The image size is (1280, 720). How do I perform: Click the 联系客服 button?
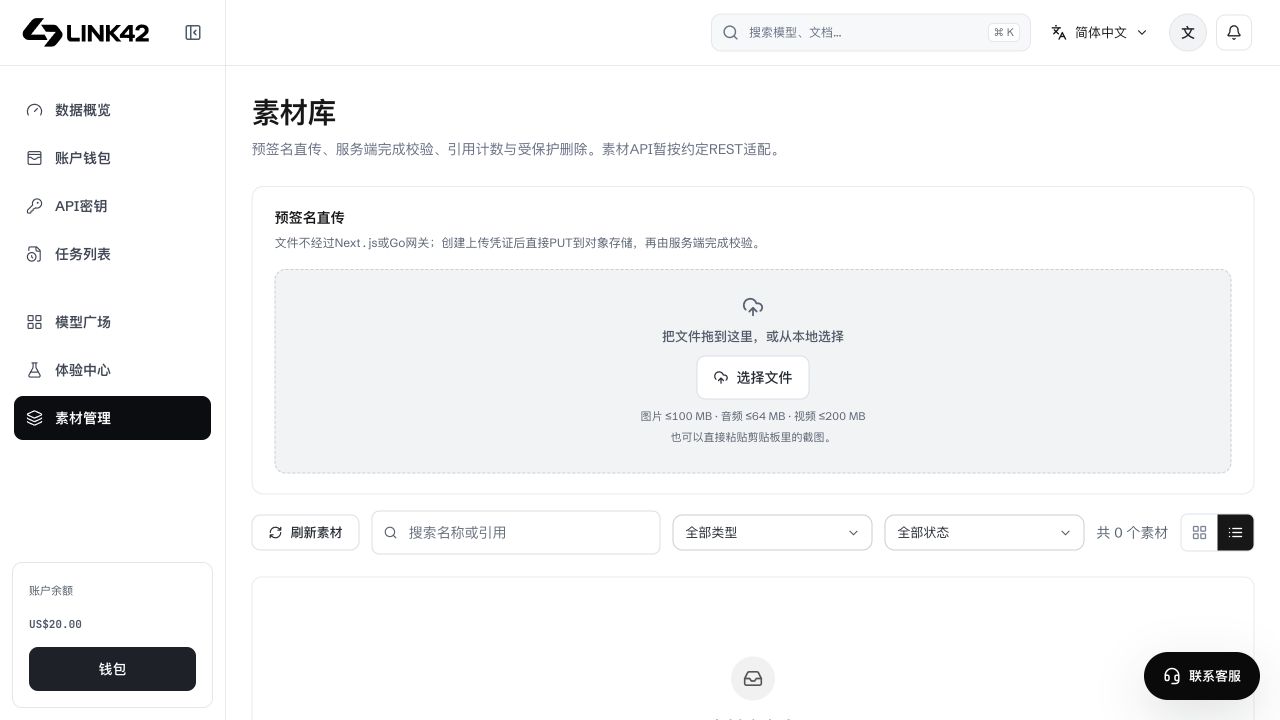tap(1202, 676)
